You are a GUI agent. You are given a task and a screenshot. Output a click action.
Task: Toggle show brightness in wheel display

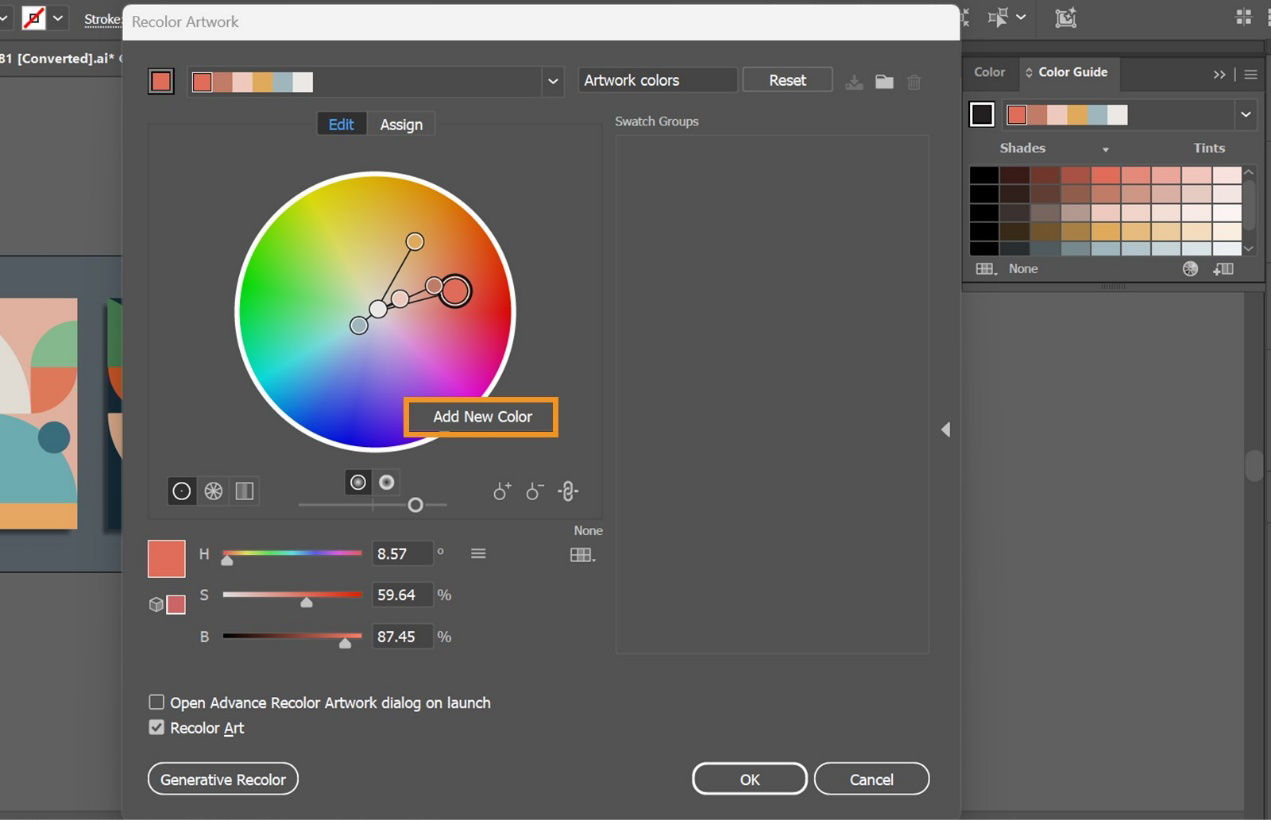pyautogui.click(x=386, y=482)
